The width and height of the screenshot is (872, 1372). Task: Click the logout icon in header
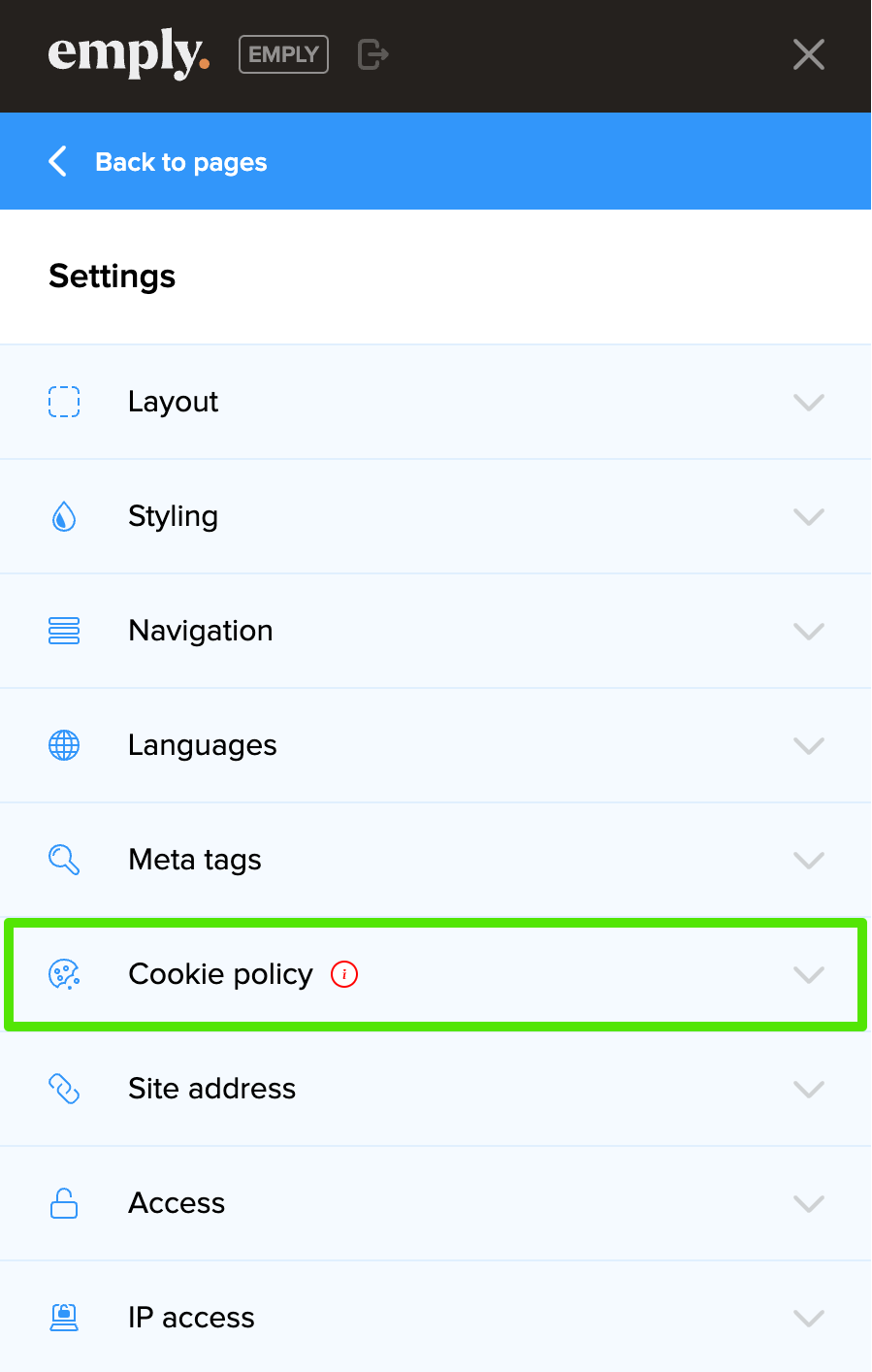click(372, 54)
